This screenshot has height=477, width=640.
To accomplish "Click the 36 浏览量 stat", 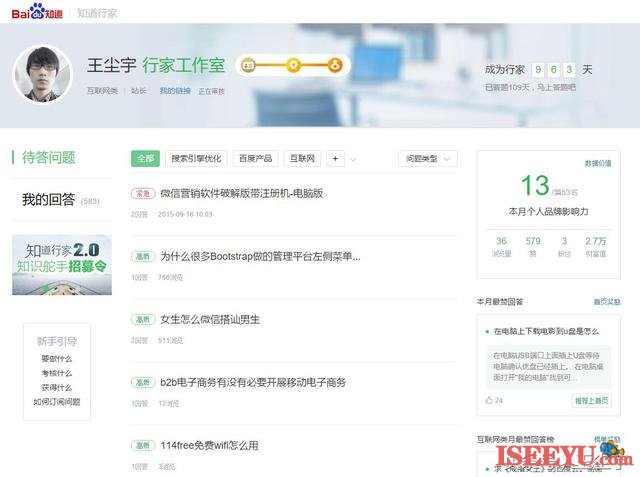I will point(501,246).
